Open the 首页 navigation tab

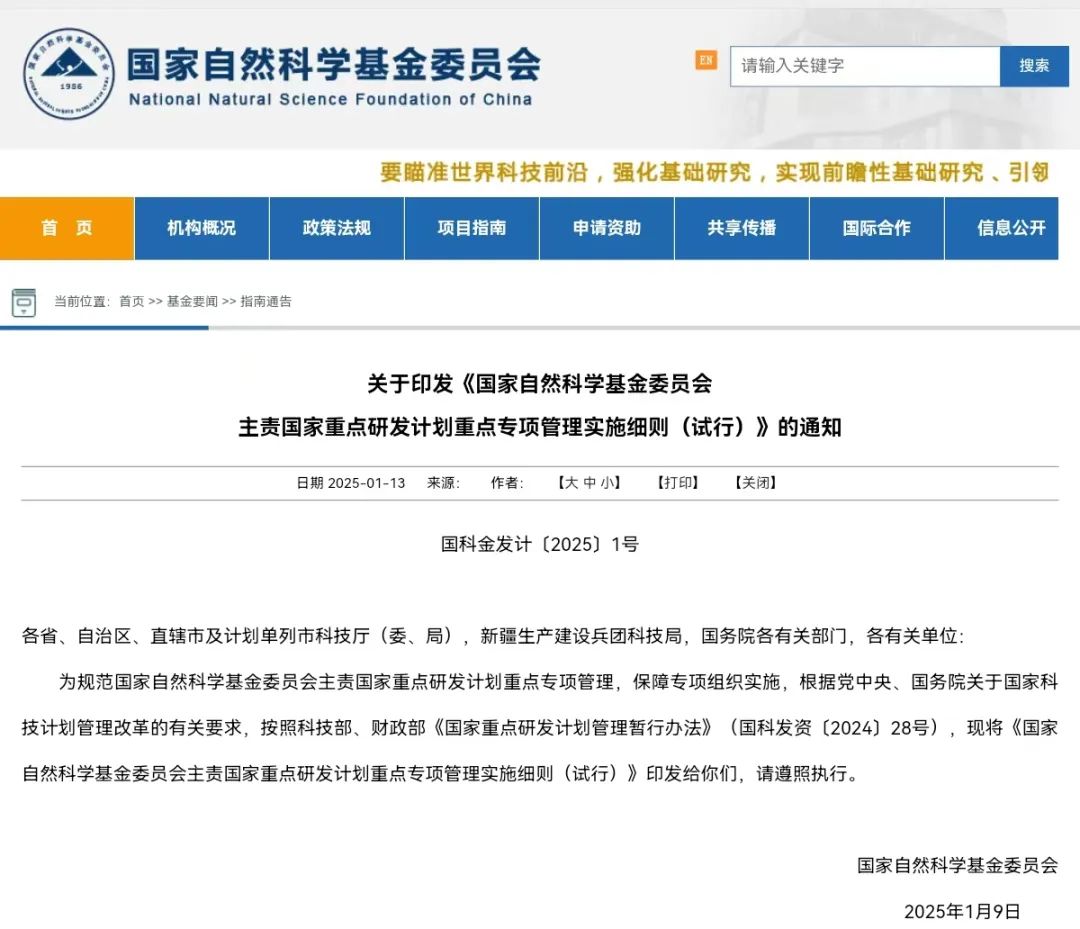pyautogui.click(x=67, y=228)
